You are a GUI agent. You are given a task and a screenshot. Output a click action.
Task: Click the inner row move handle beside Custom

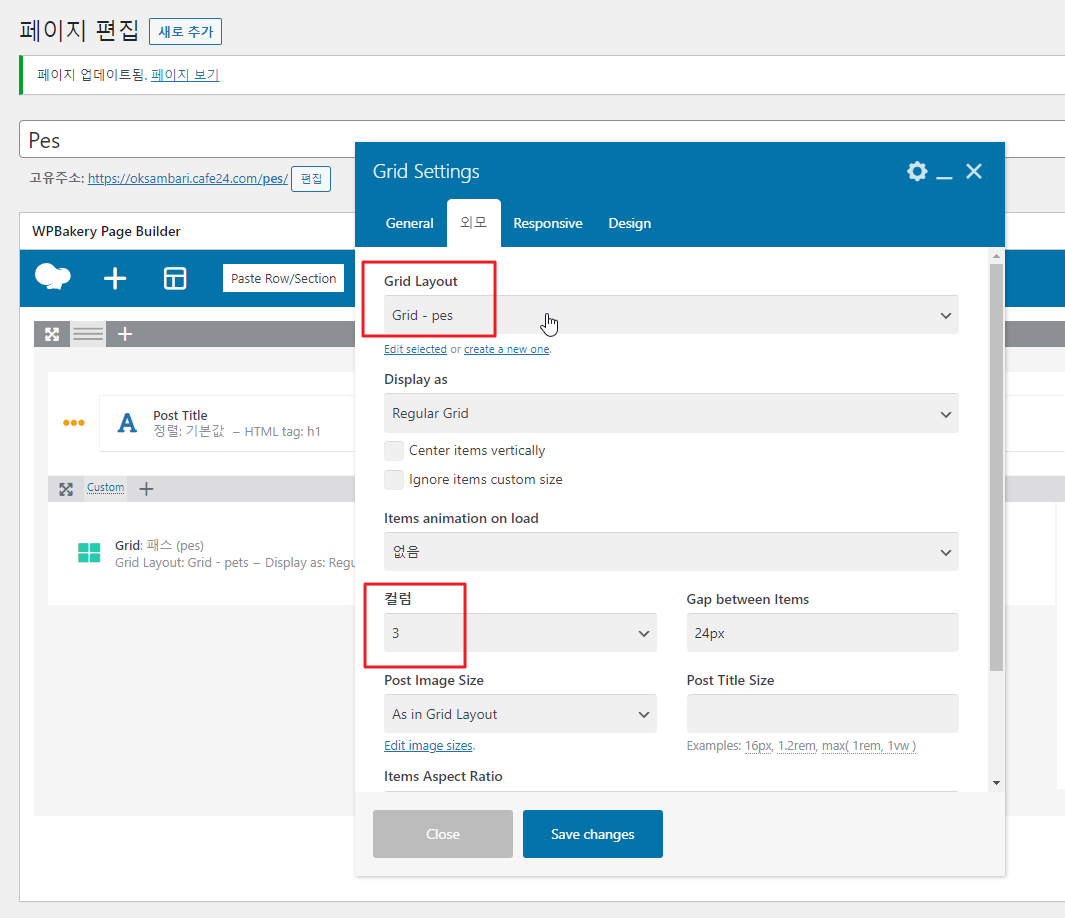[x=66, y=489]
